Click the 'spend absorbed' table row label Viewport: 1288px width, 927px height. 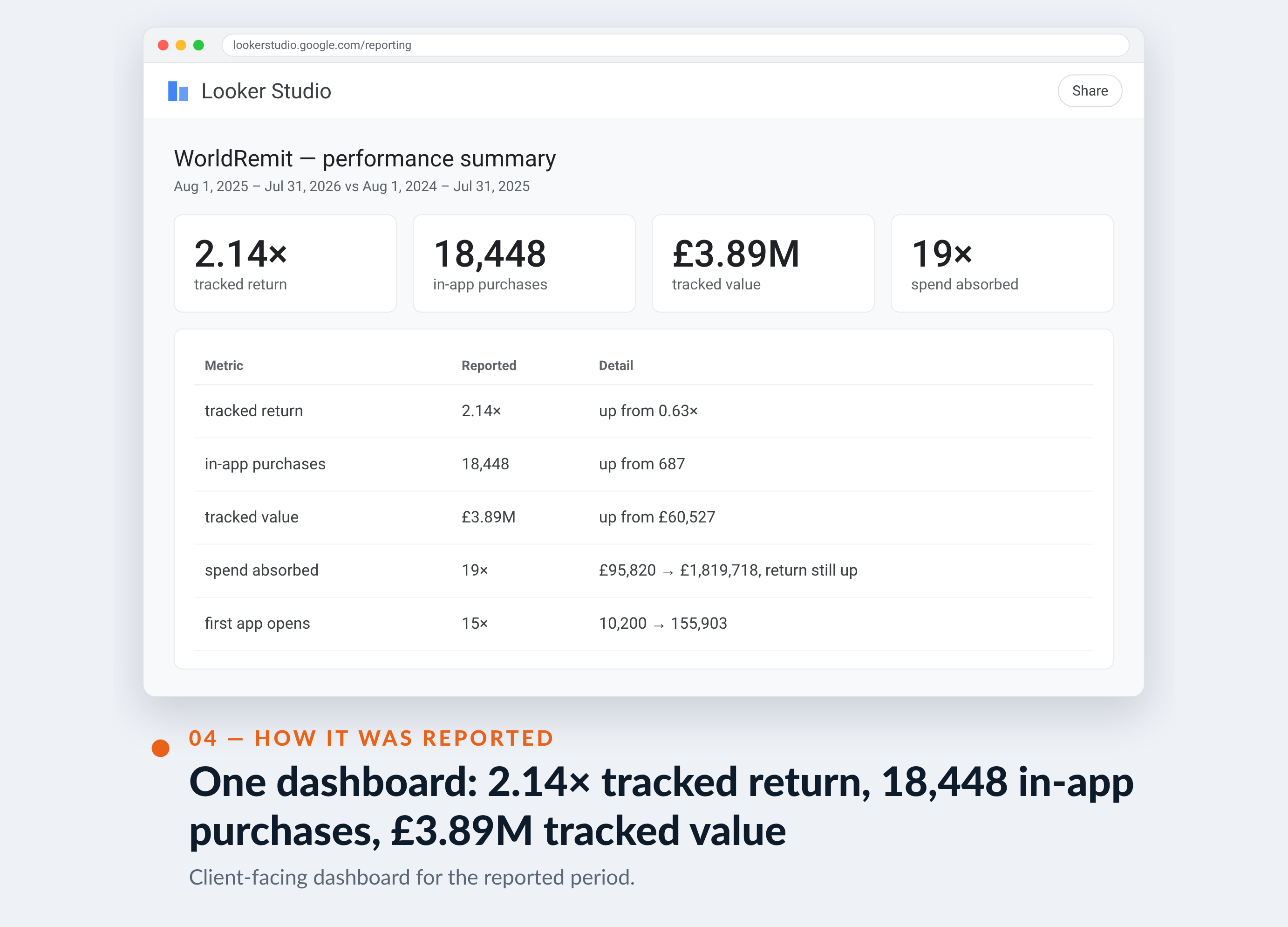click(x=261, y=570)
